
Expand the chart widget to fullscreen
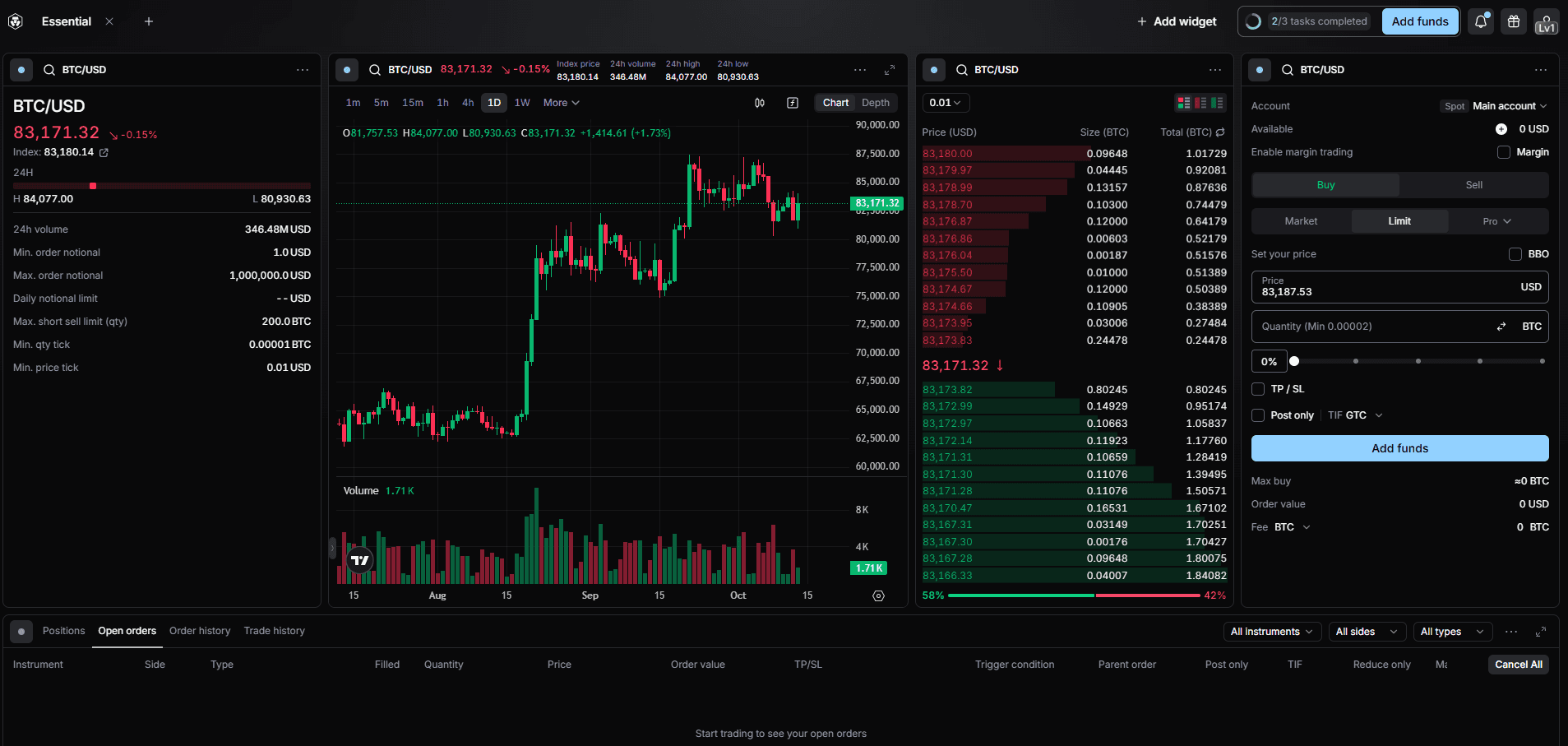(x=890, y=70)
